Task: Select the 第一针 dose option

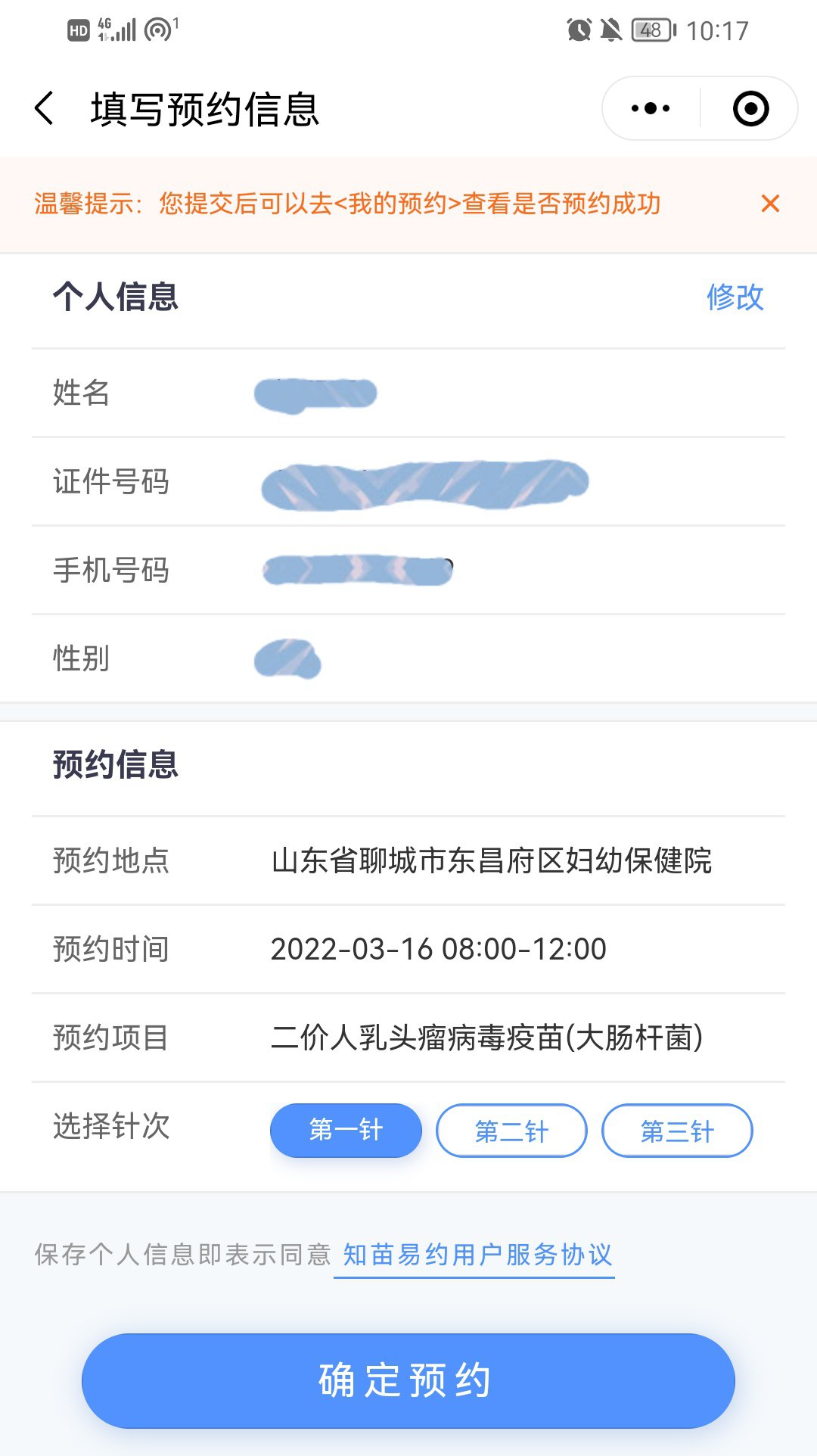Action: 346,1131
